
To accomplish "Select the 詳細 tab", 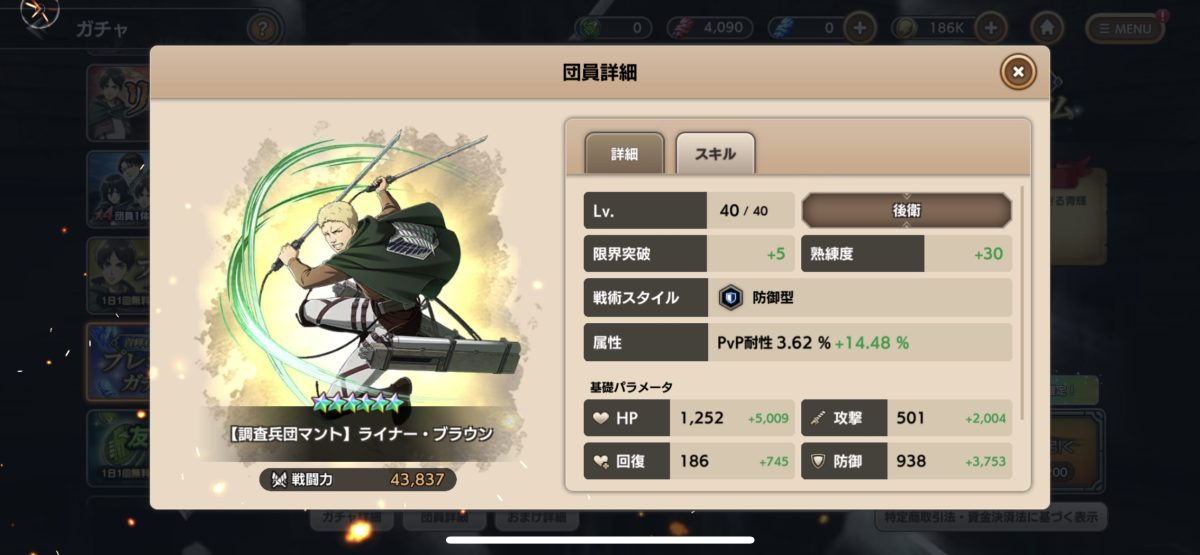I will click(624, 154).
